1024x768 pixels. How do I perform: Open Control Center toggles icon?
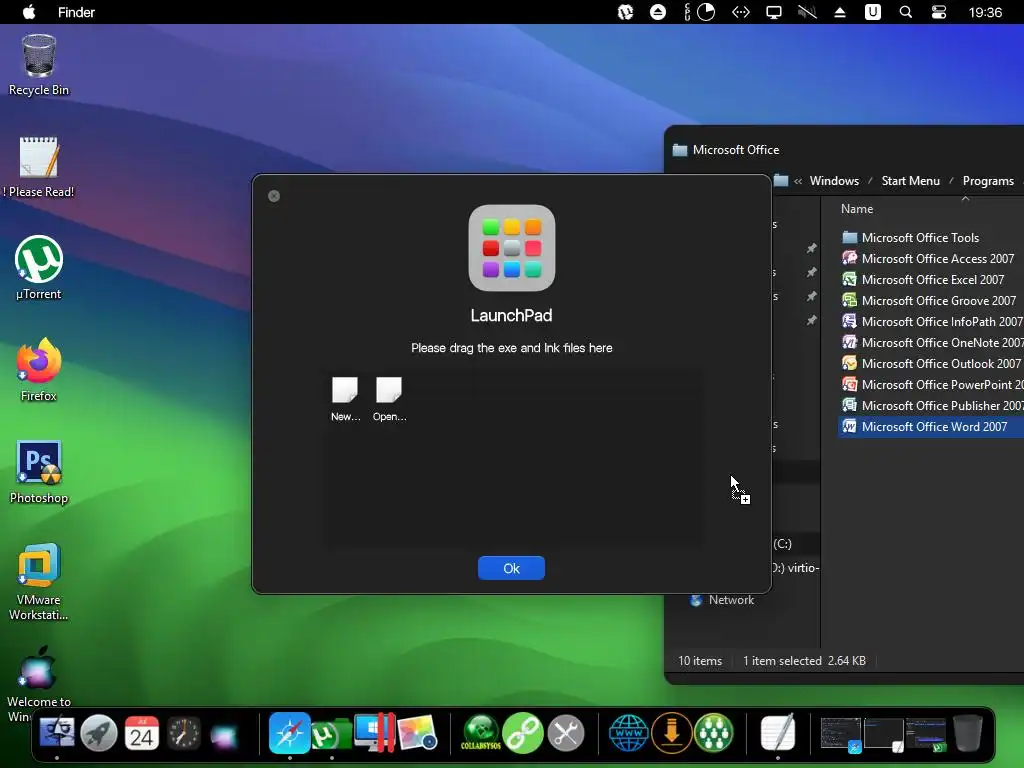point(938,12)
